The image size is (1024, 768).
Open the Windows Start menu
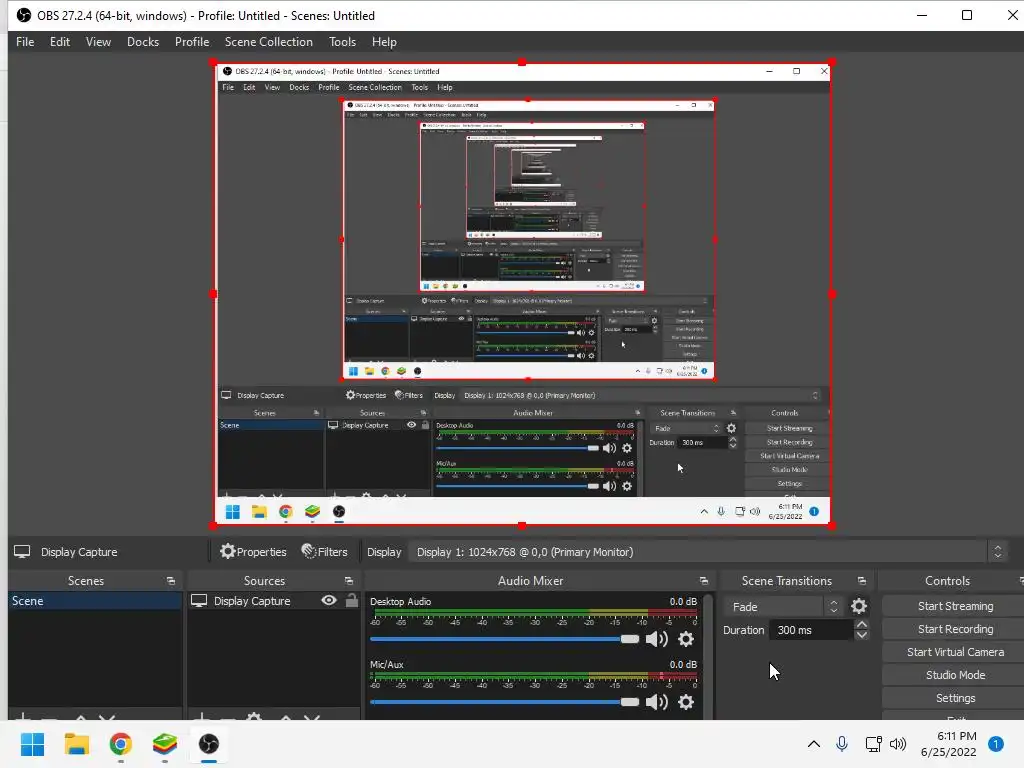click(32, 744)
